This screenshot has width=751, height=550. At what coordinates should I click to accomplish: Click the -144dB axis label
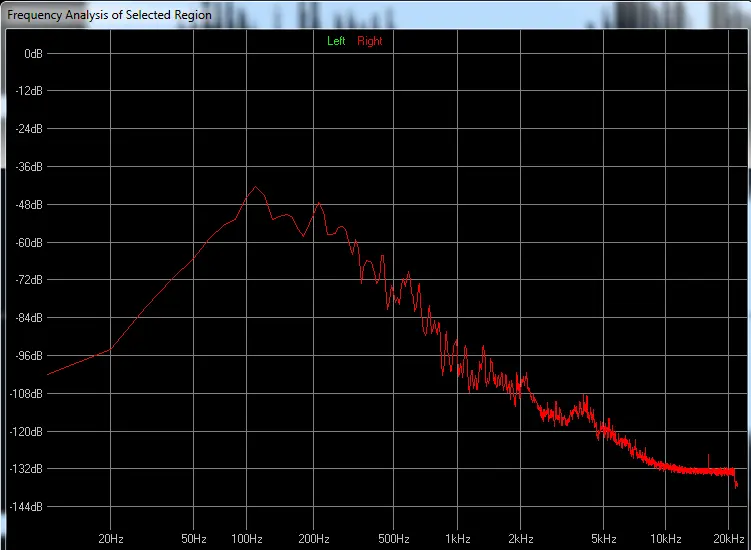click(26, 506)
